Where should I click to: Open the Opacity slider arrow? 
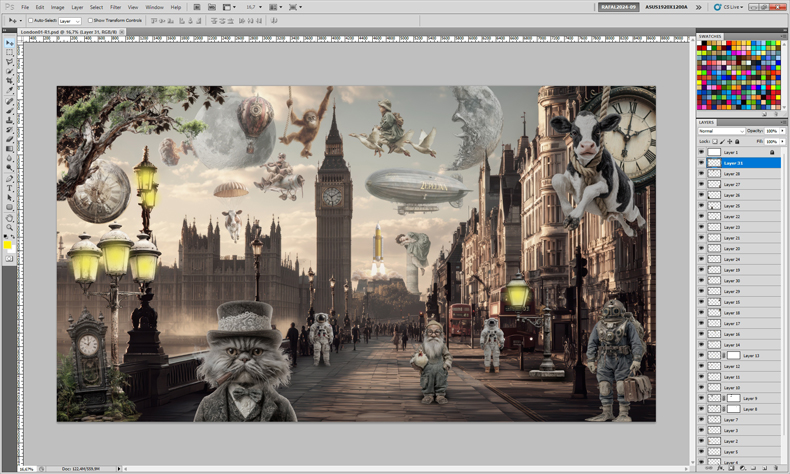[x=782, y=131]
